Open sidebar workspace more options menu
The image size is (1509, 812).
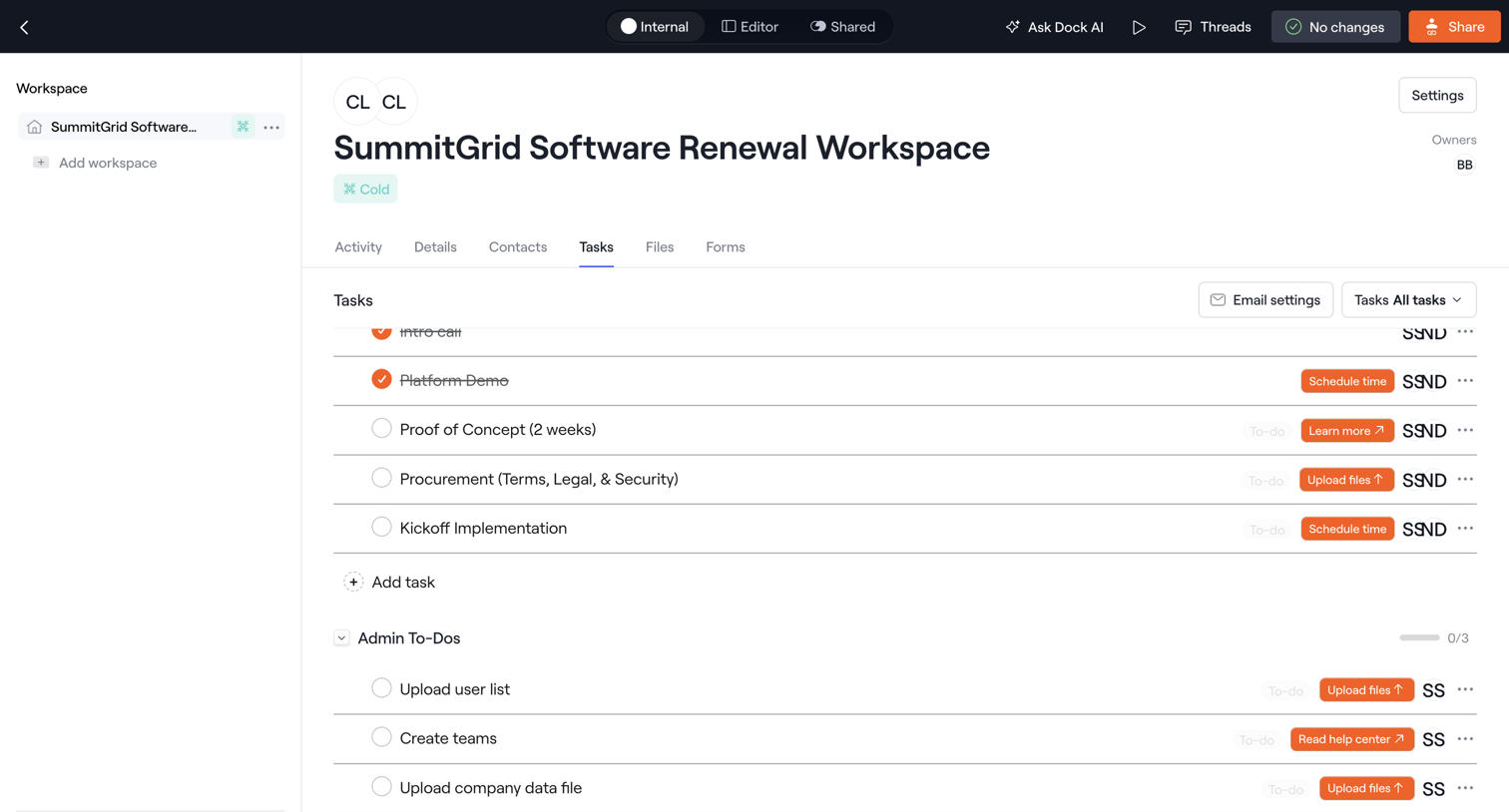pos(271,127)
